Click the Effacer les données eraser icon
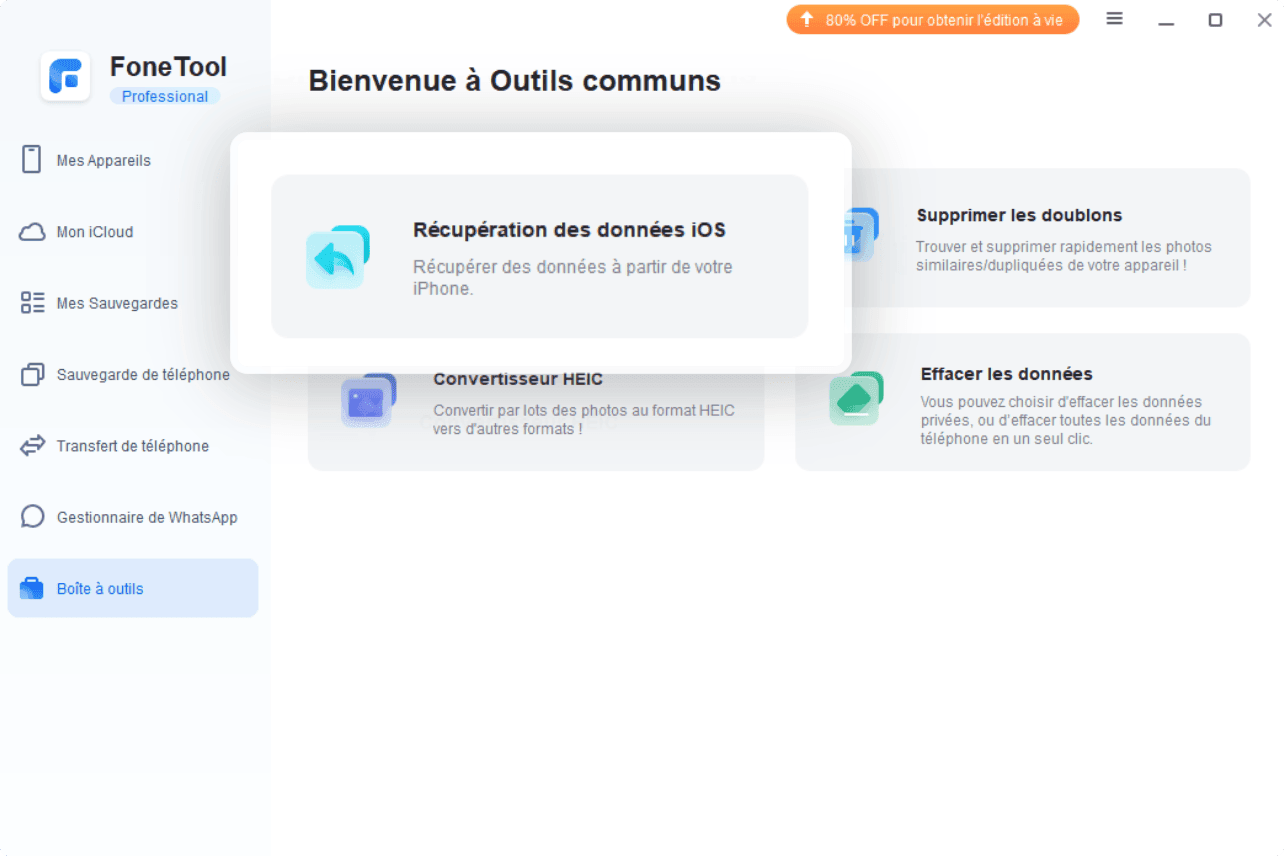Image resolution: width=1284 pixels, height=856 pixels. [x=855, y=398]
